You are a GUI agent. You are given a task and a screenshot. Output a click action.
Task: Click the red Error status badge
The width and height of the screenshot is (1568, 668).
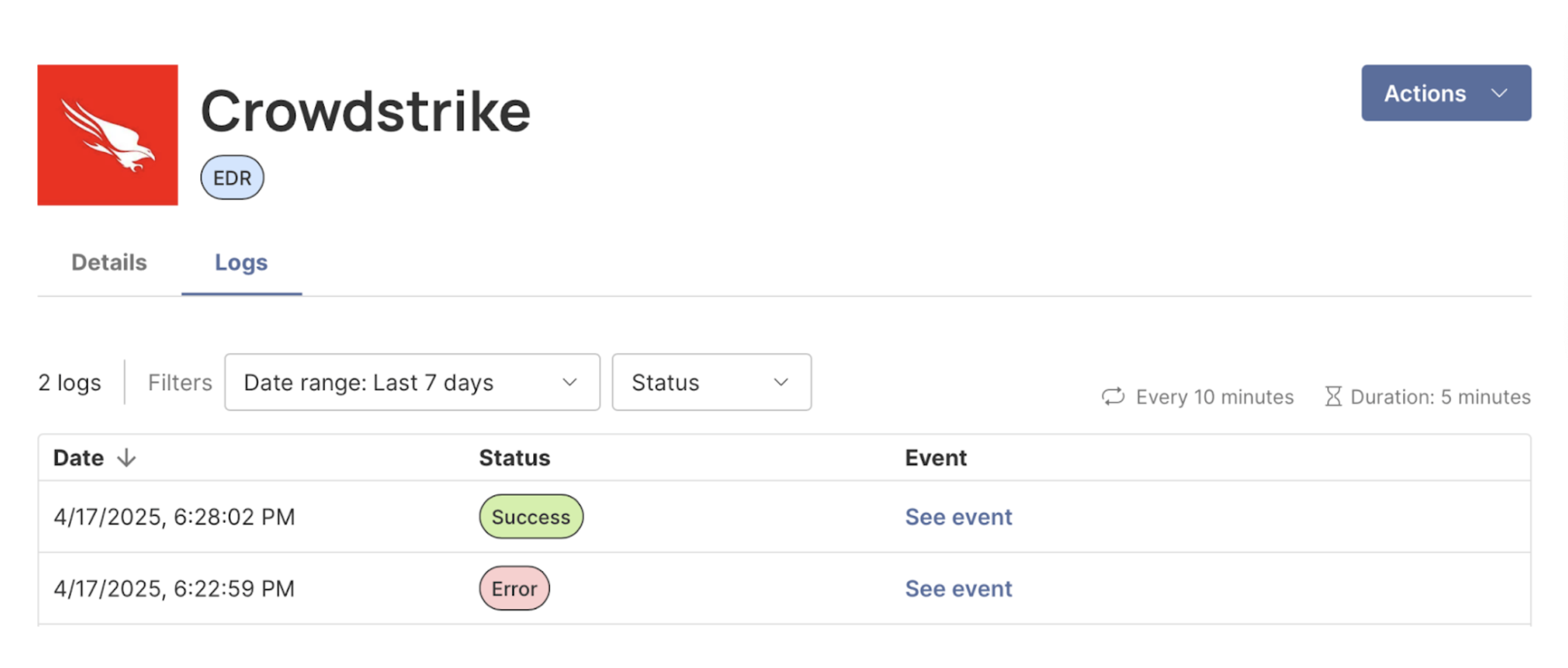[x=515, y=589]
